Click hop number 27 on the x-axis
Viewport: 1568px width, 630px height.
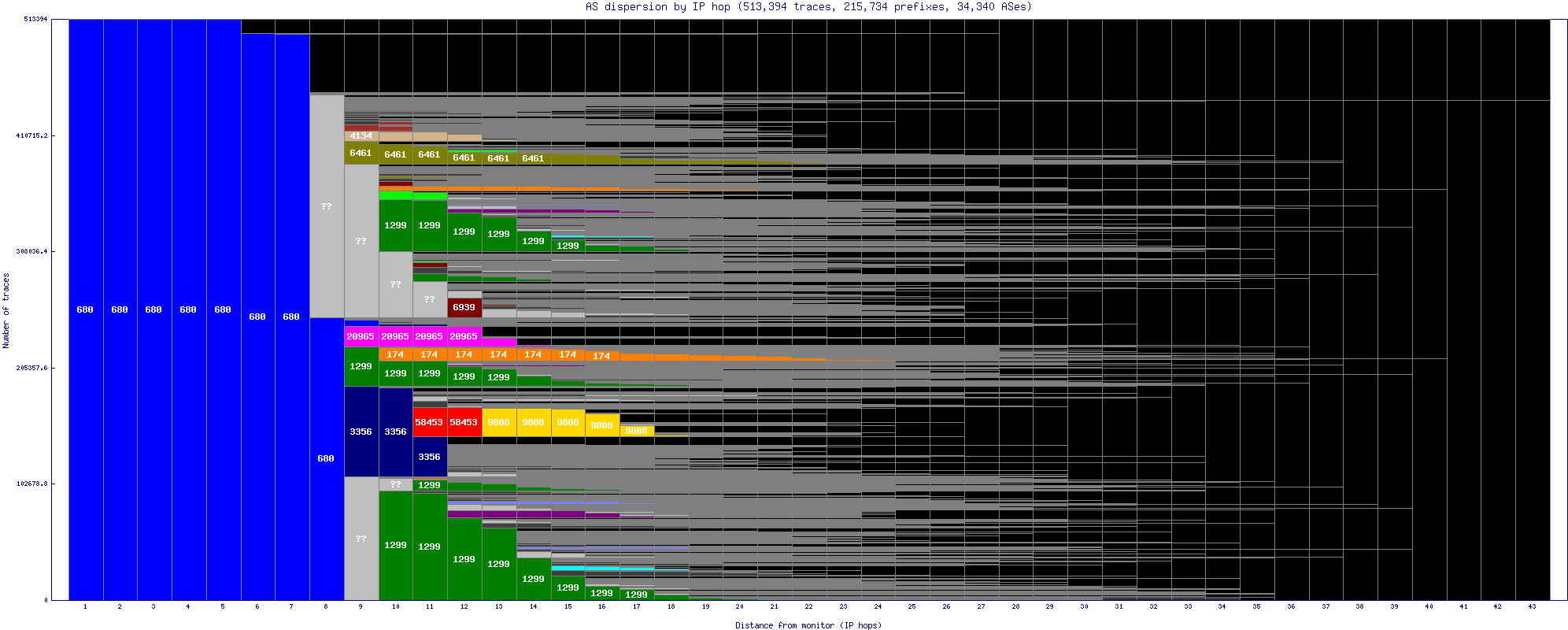pyautogui.click(x=982, y=606)
